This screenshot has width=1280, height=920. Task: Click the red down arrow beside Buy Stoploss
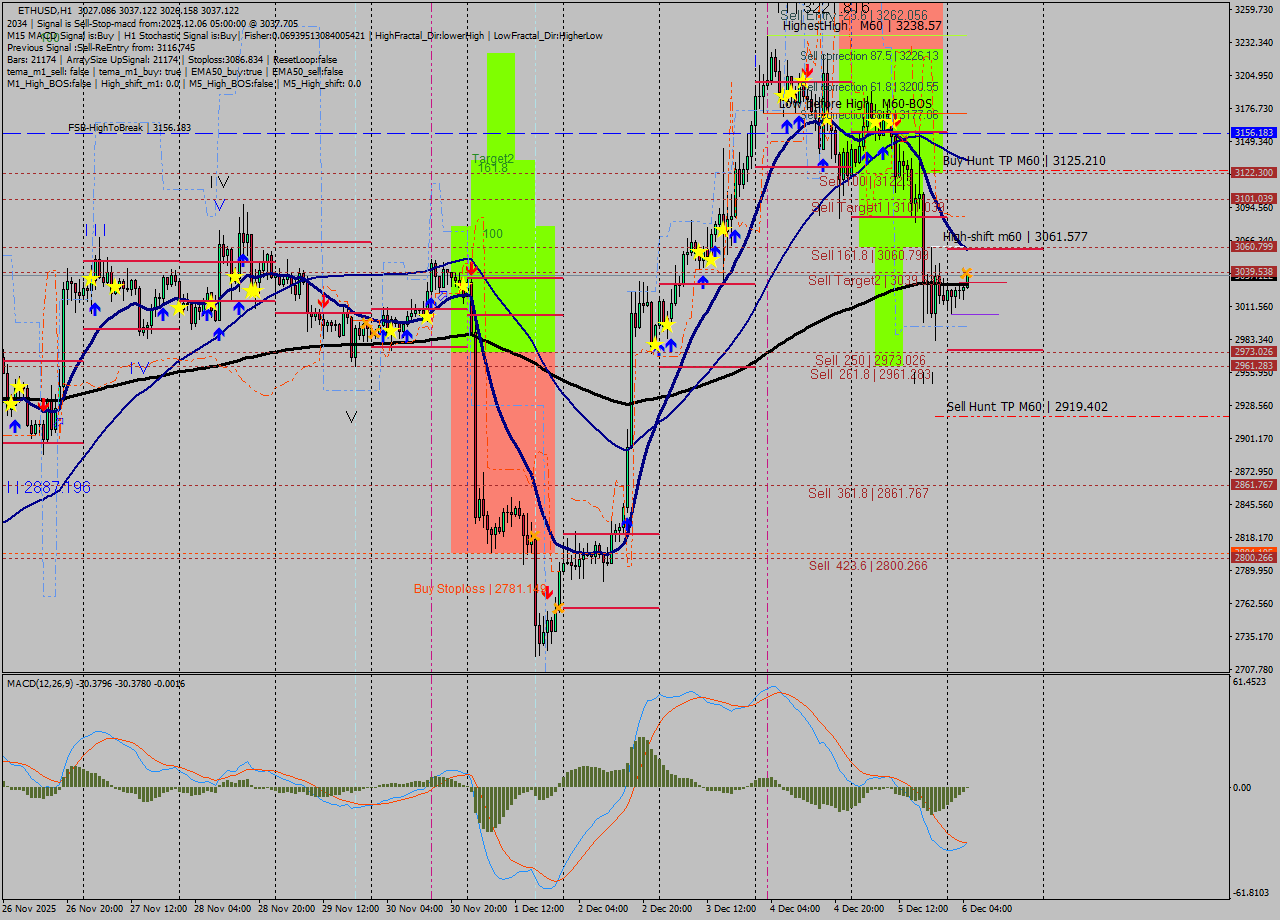tap(548, 592)
